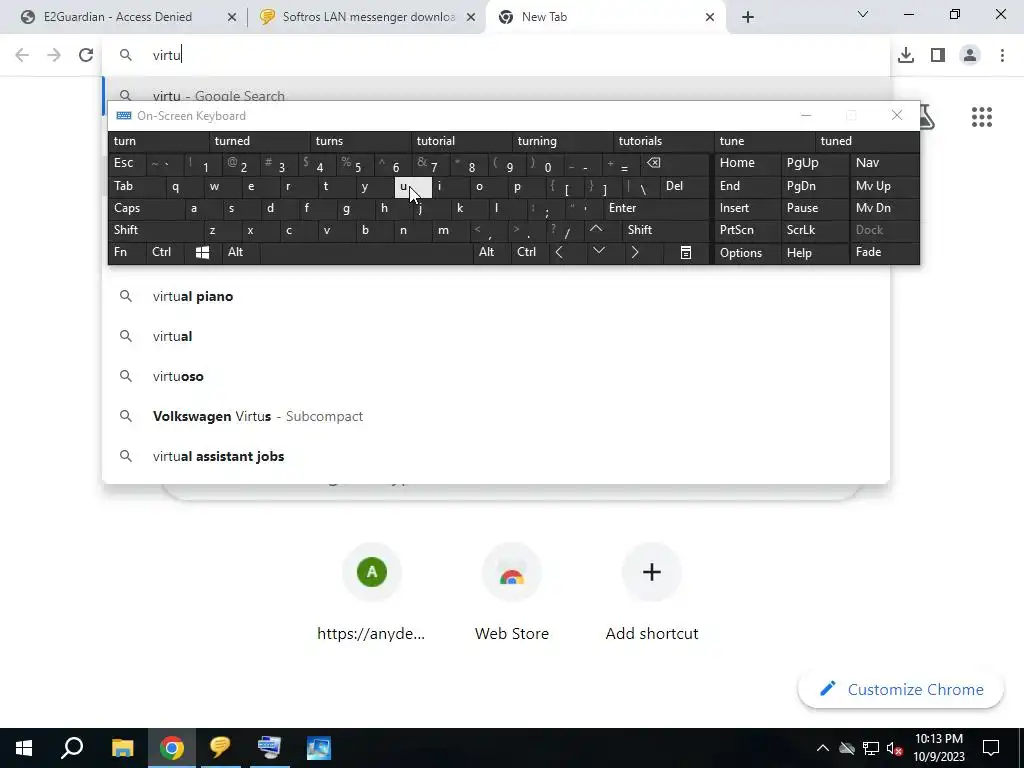Choose the 'virtuoso' search suggestion
Image resolution: width=1024 pixels, height=768 pixels.
(x=496, y=376)
